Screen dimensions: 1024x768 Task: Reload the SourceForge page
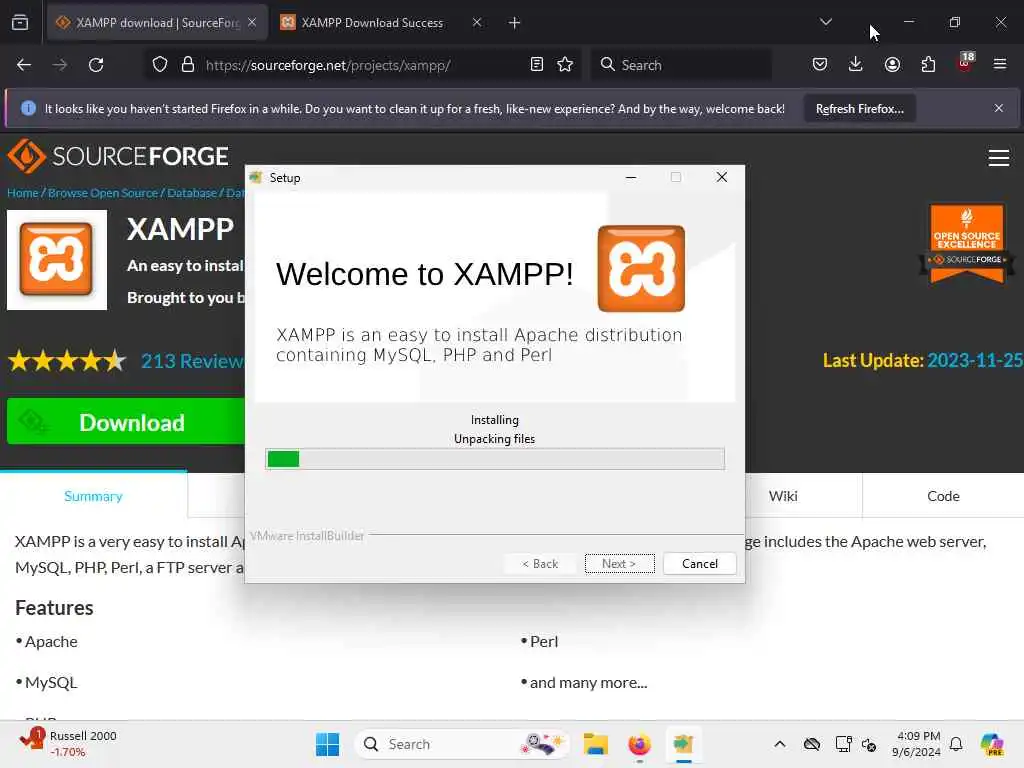point(96,65)
